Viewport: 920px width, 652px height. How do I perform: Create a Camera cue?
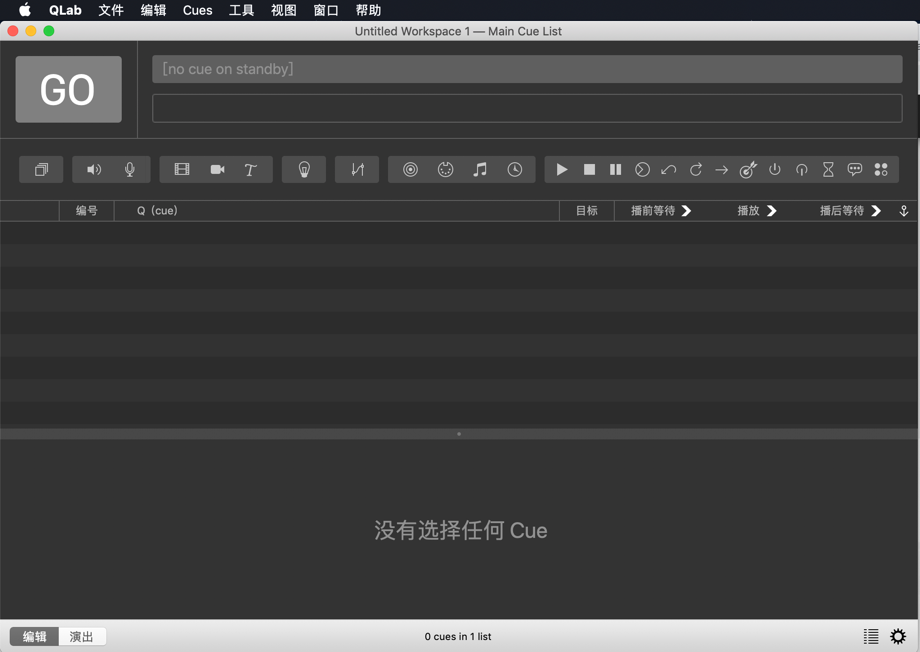point(217,169)
